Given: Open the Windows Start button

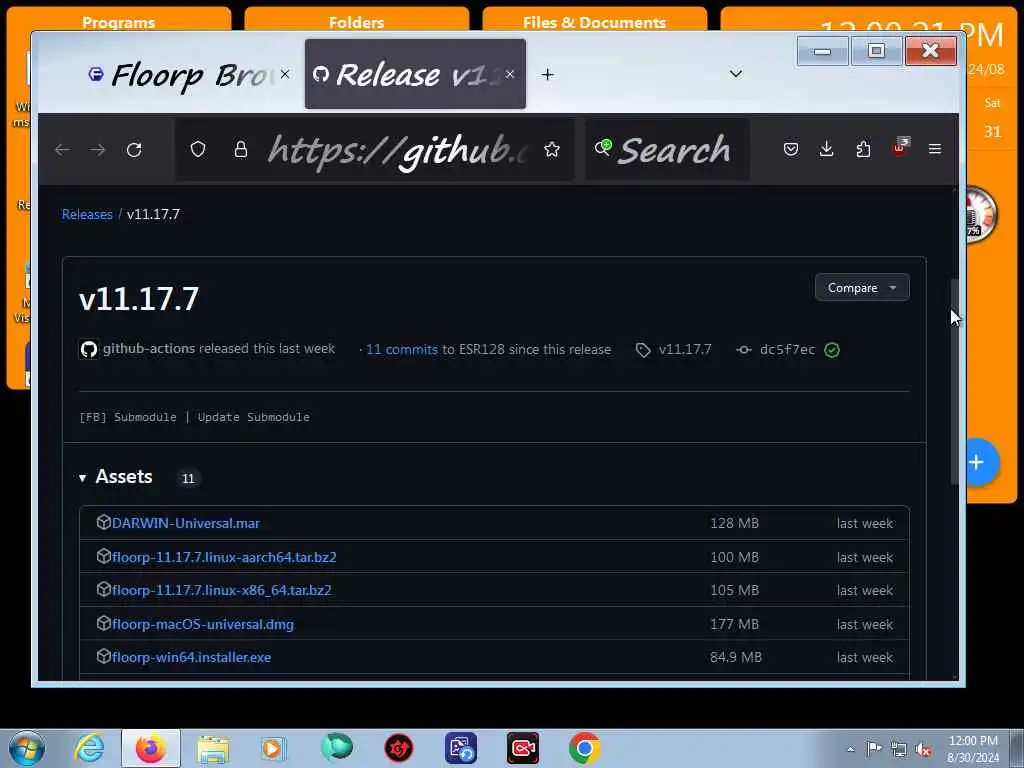Looking at the screenshot, I should (27, 748).
